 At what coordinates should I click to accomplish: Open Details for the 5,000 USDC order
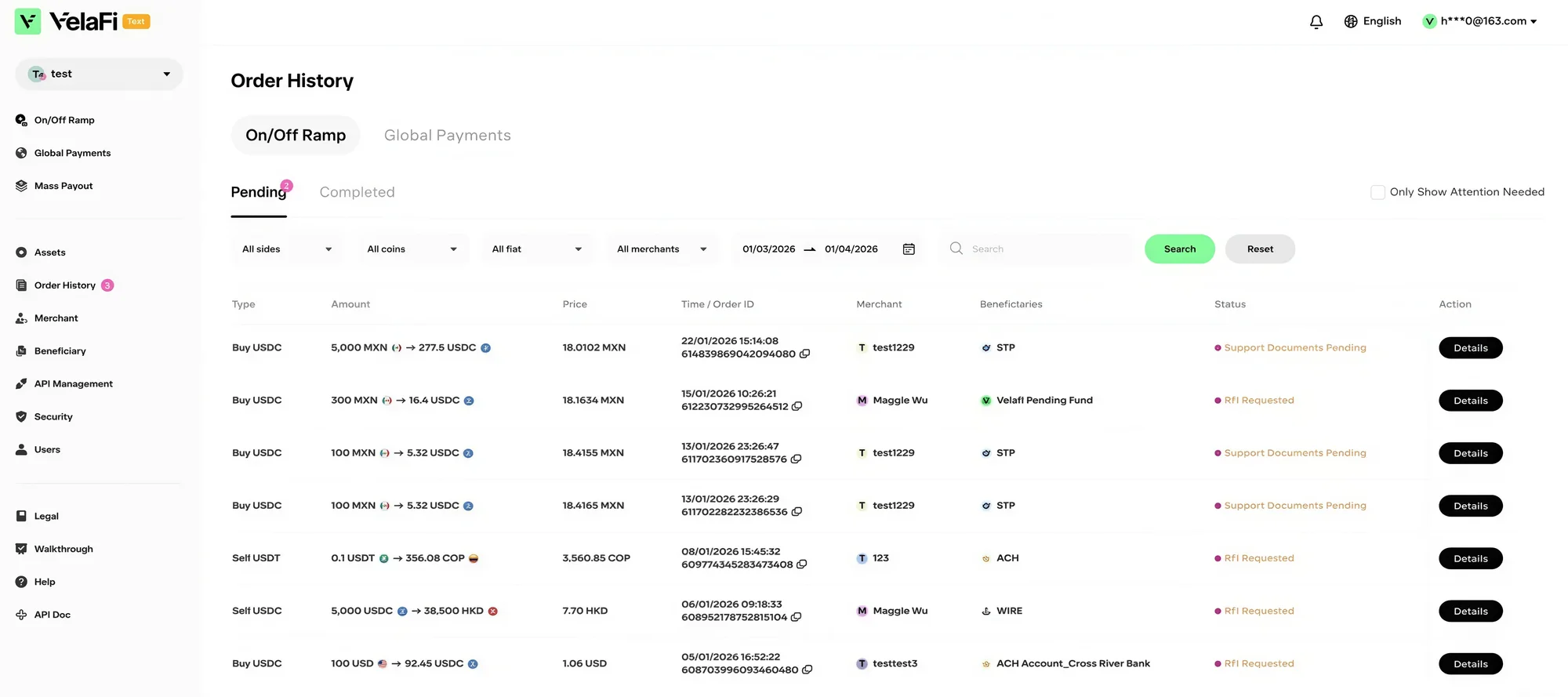click(x=1470, y=612)
